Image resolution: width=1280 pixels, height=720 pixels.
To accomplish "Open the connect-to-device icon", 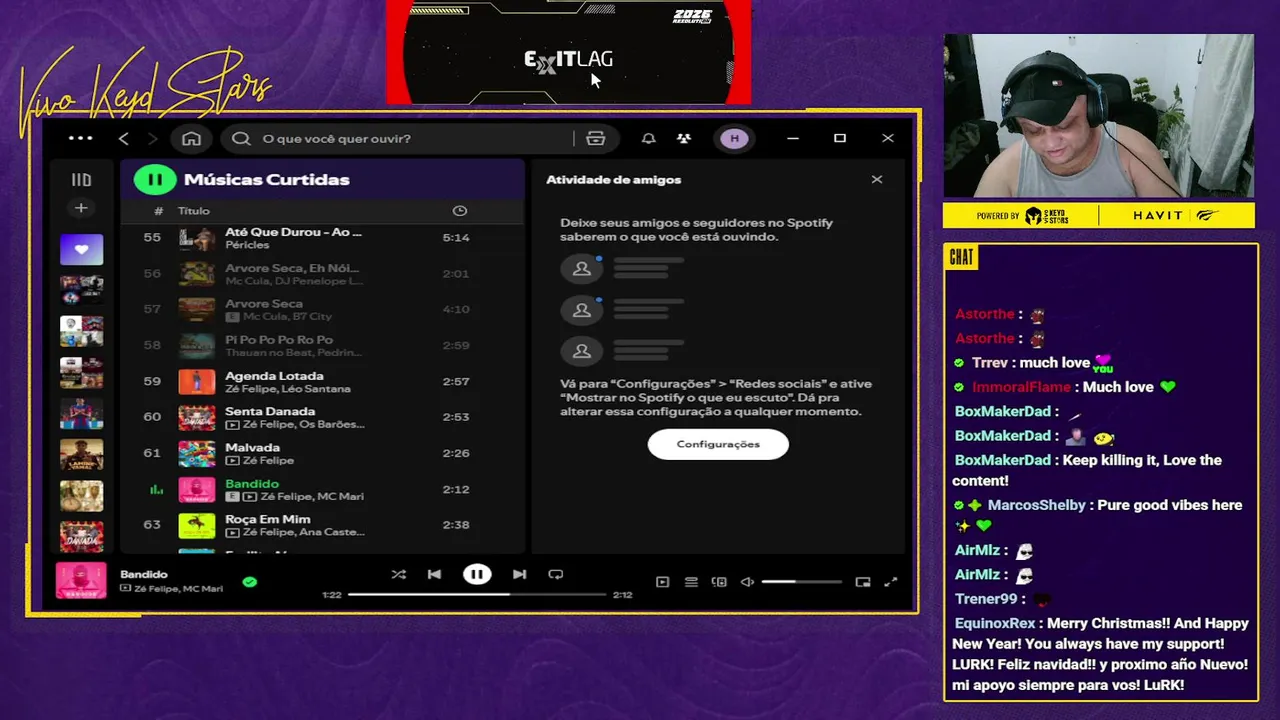I will tap(719, 582).
